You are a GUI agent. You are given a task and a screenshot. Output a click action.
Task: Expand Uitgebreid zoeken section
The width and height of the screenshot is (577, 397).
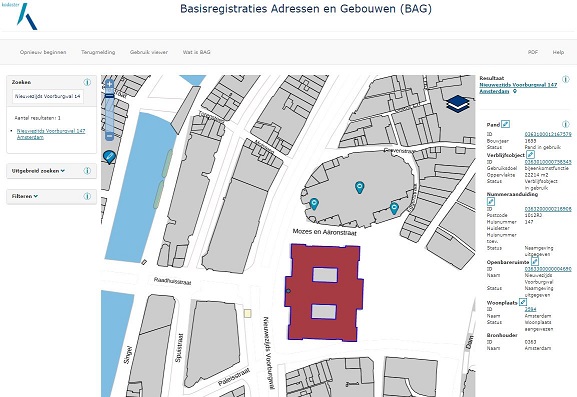(38, 171)
